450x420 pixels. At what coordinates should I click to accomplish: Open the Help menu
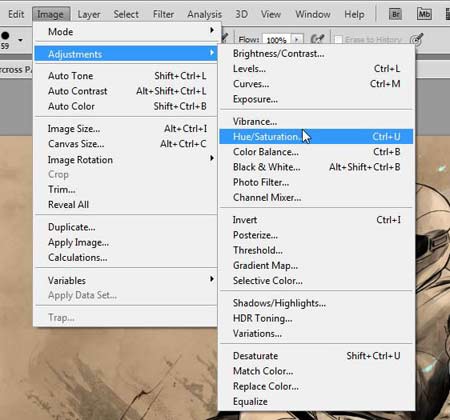[x=354, y=14]
